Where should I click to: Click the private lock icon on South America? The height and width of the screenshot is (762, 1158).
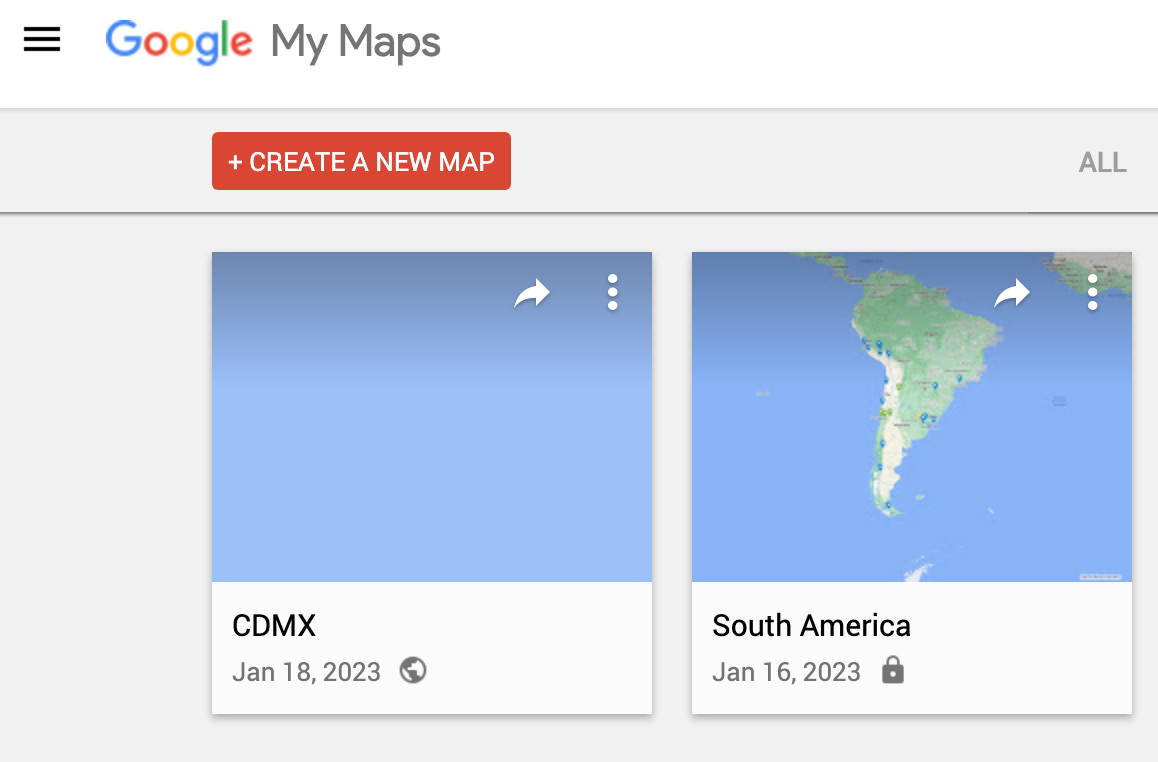(893, 670)
